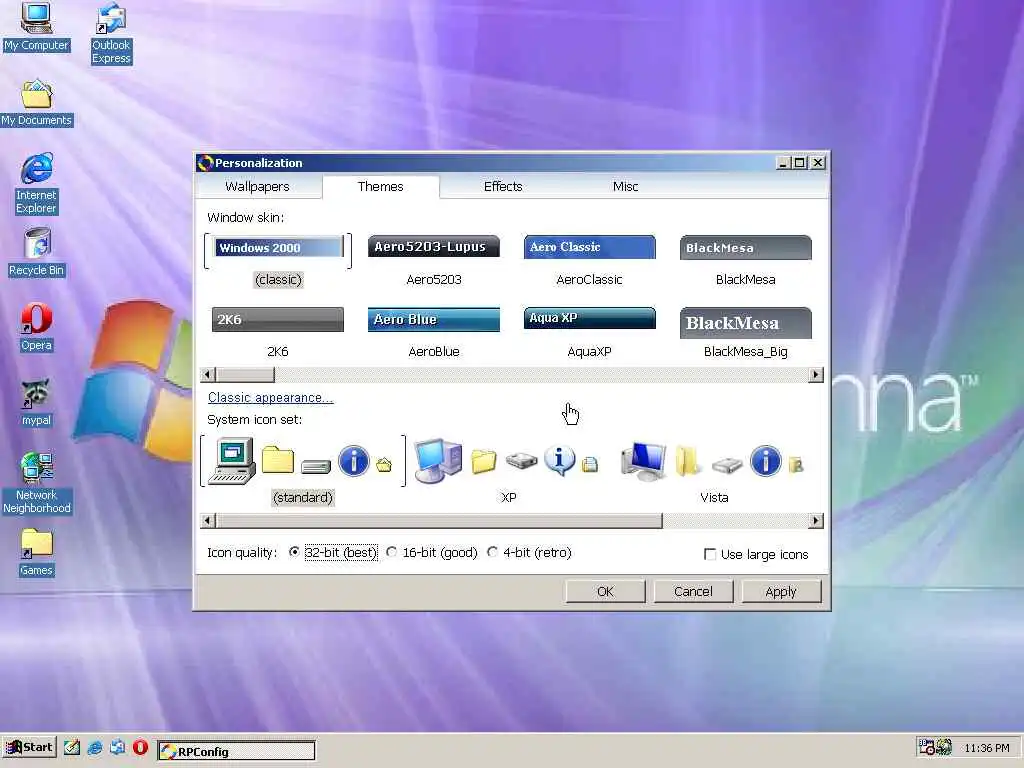Click the Apply button
This screenshot has width=1024, height=768.
[x=781, y=591]
